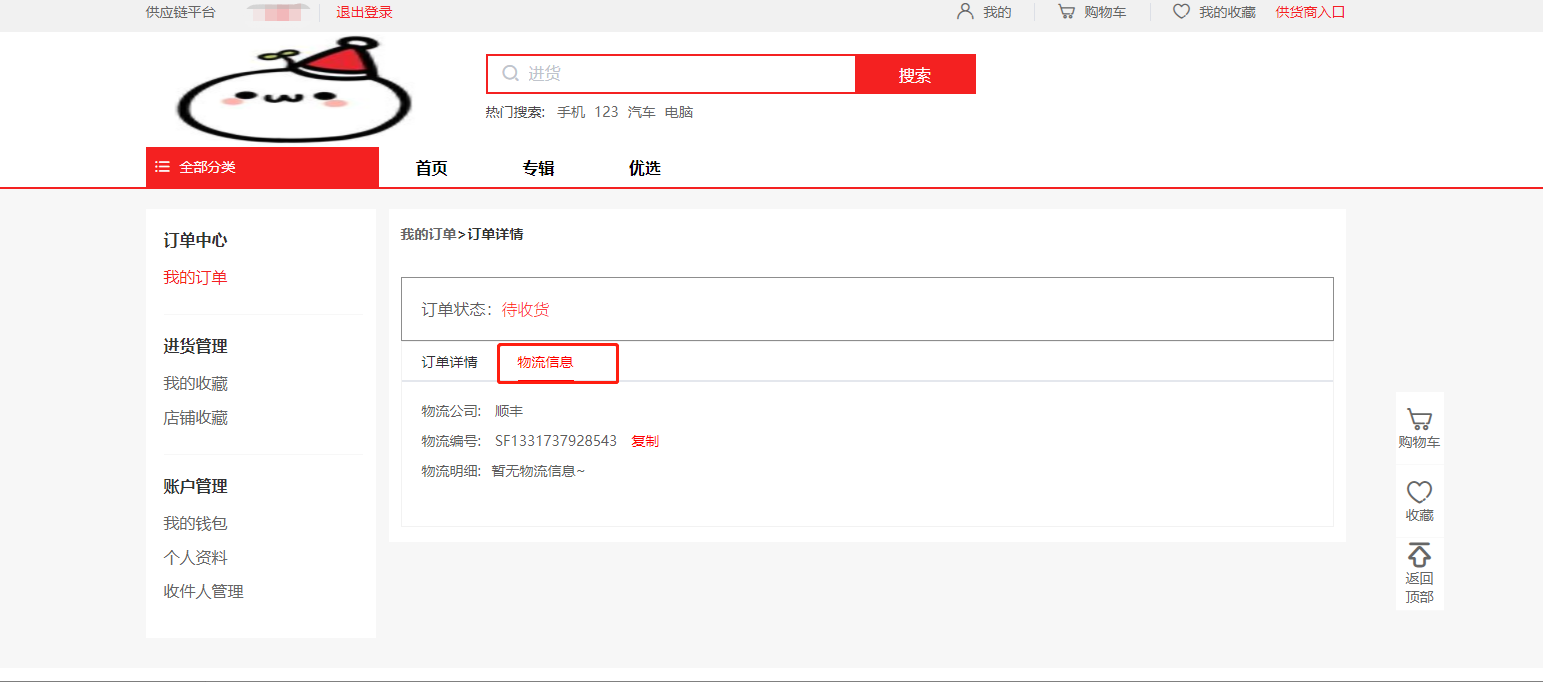Click floating 收藏 heart icon on right

pyautogui.click(x=1419, y=492)
